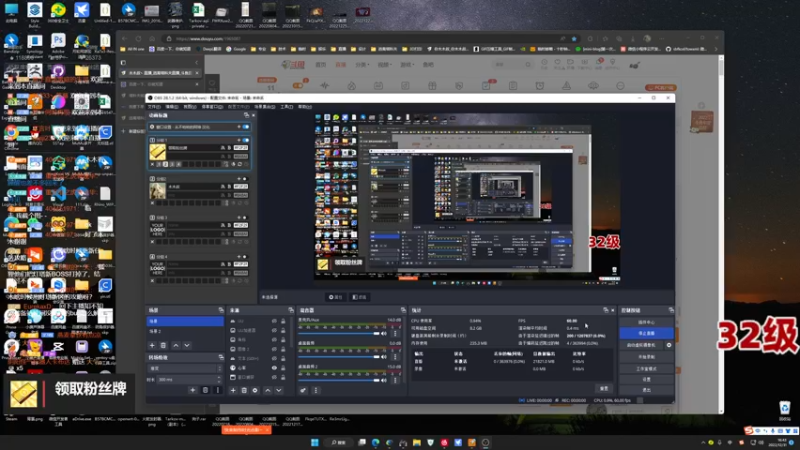The width and height of the screenshot is (800, 450).
Task: Pop out the Sources dock panel
Action: (x=291, y=310)
